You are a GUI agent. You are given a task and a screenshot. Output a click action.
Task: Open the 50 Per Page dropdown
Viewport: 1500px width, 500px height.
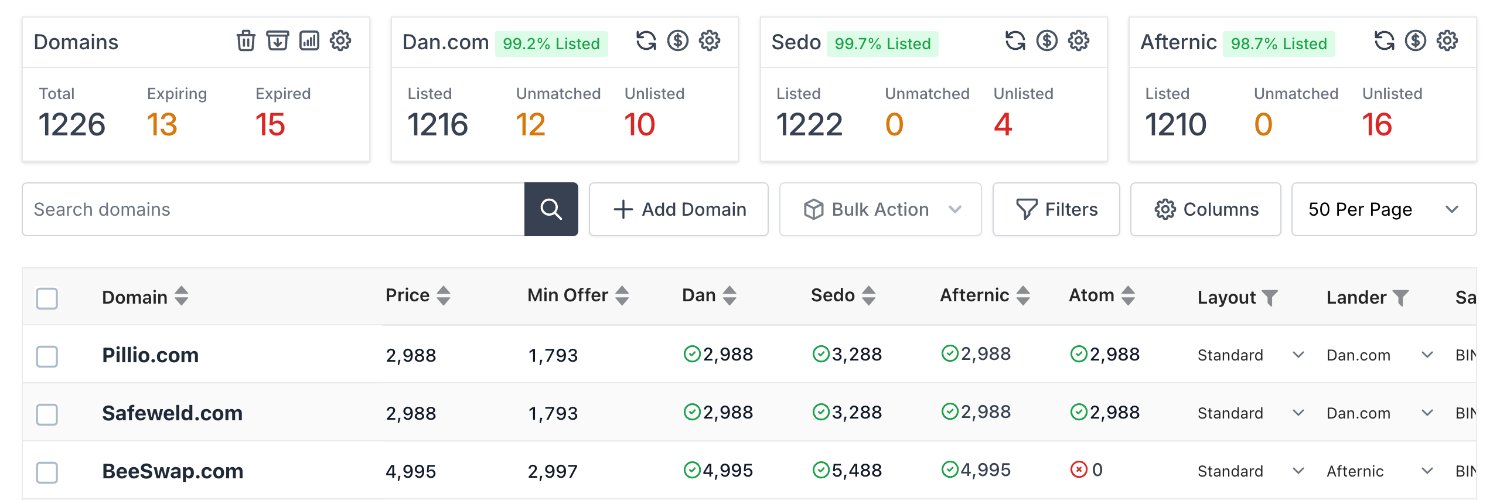[1384, 209]
